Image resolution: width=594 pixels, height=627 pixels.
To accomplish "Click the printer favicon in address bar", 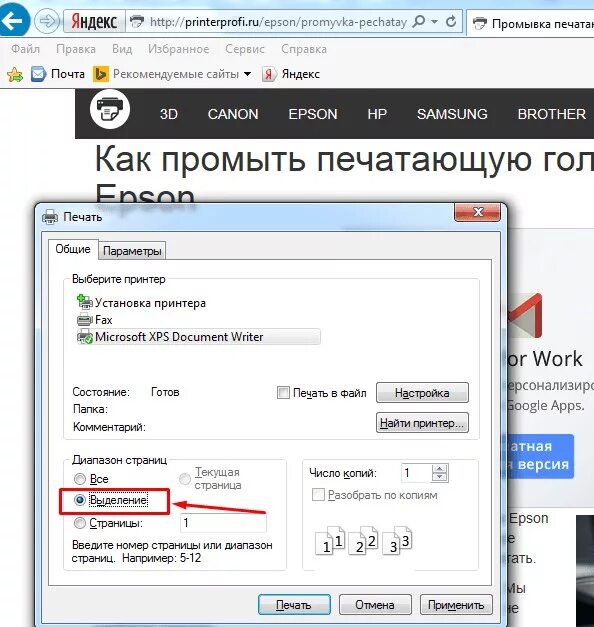I will tap(137, 22).
